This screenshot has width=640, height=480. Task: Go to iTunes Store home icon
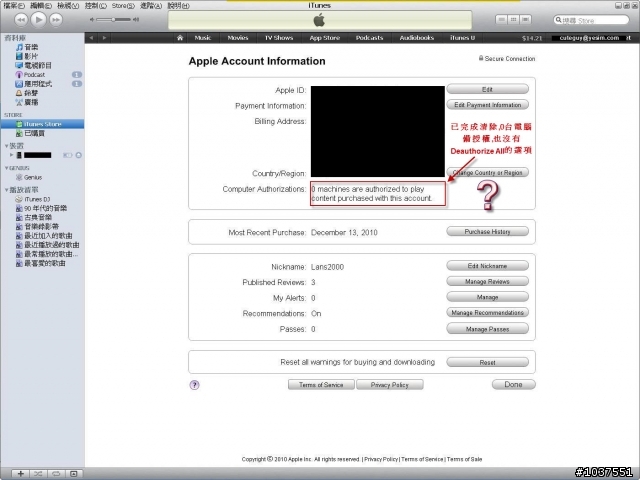(180, 38)
